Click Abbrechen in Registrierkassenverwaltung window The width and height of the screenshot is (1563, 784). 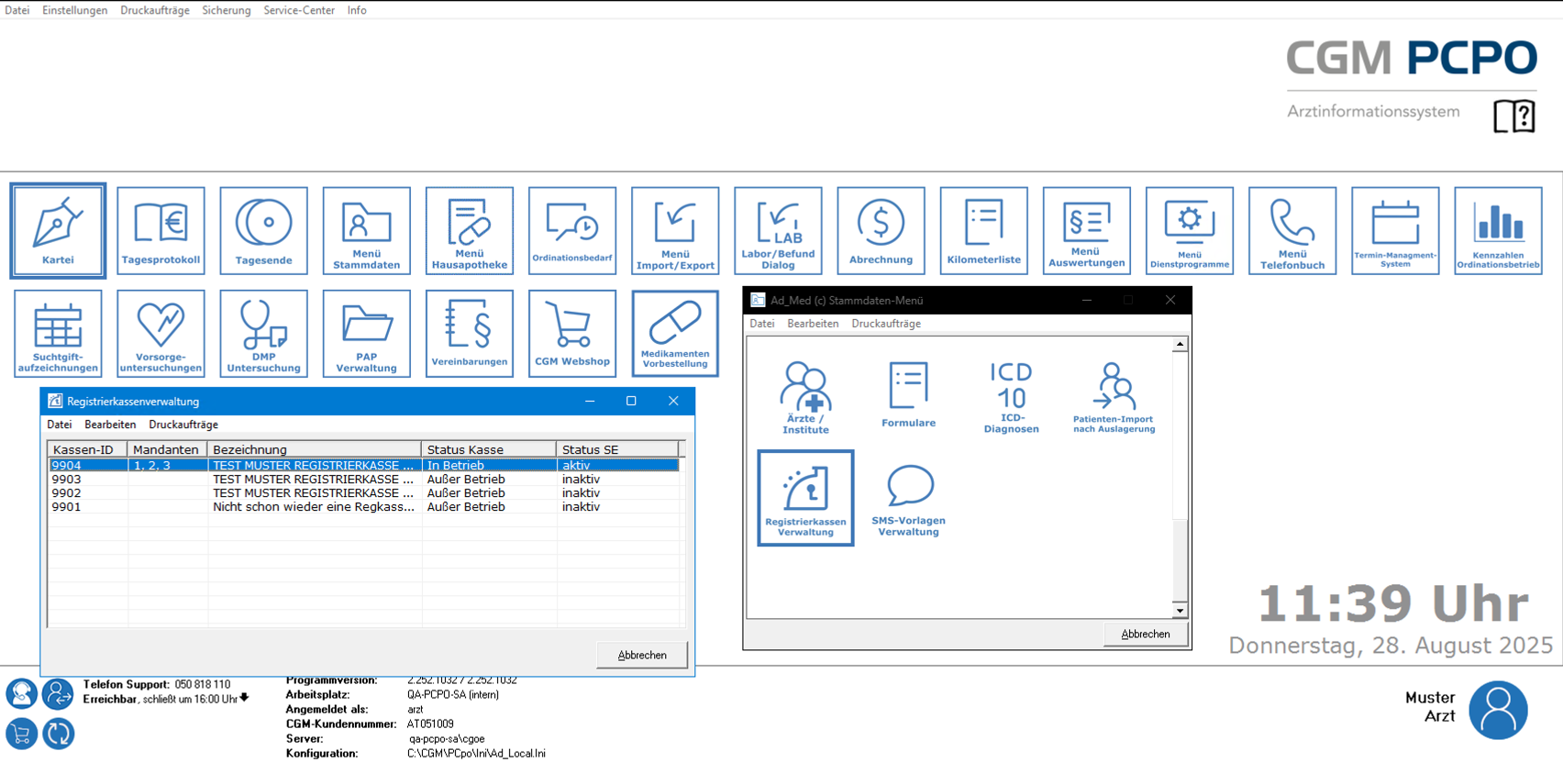(x=641, y=655)
